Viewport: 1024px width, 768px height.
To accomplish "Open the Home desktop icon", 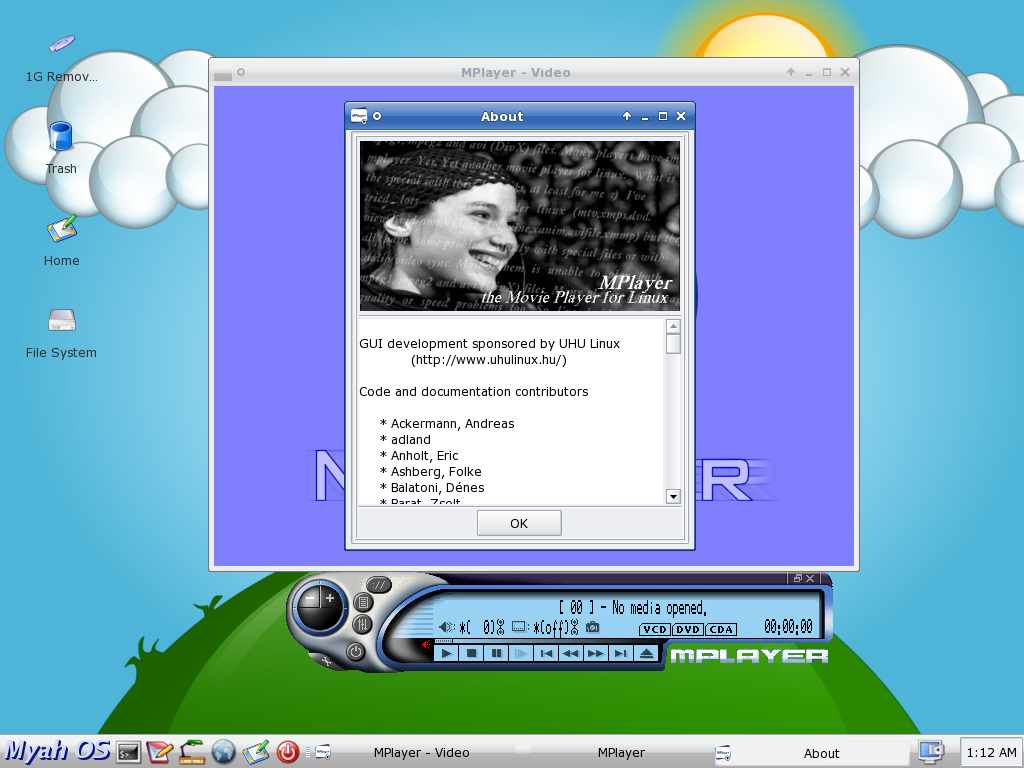I will tap(61, 241).
